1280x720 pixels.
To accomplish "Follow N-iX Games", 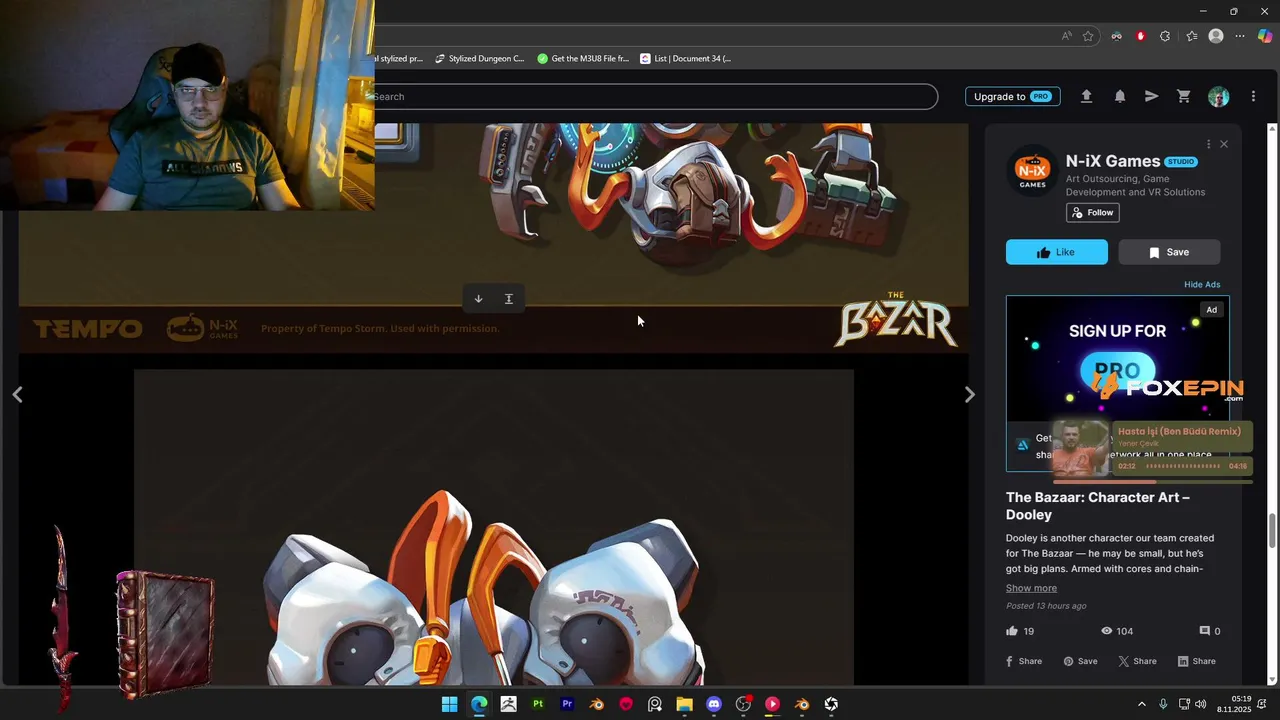I will (x=1092, y=212).
